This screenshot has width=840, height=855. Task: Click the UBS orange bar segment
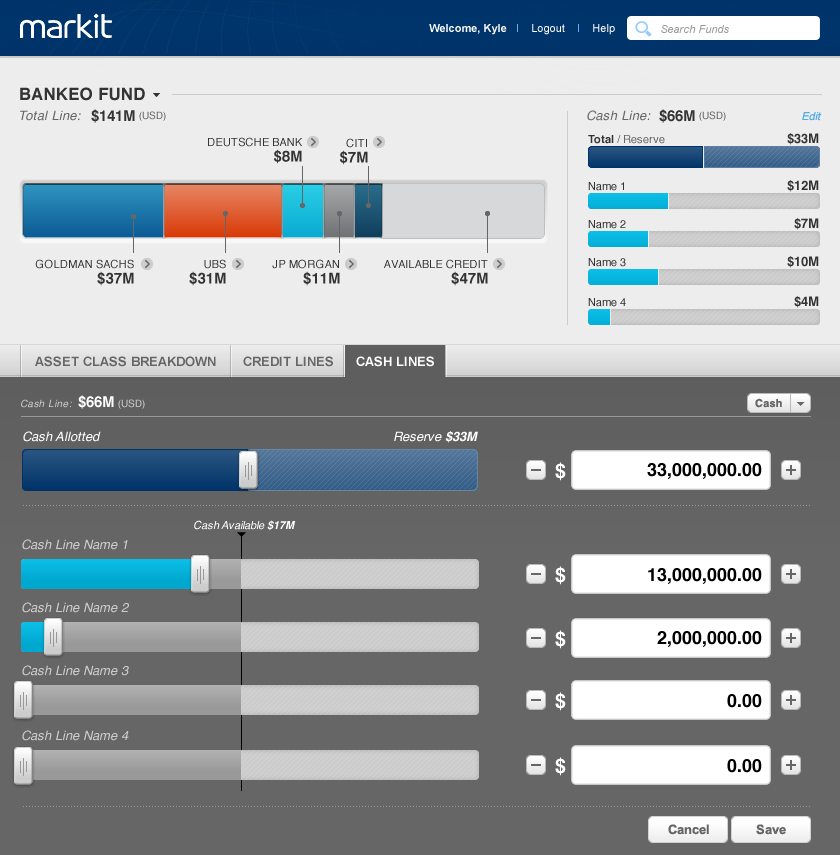point(223,210)
